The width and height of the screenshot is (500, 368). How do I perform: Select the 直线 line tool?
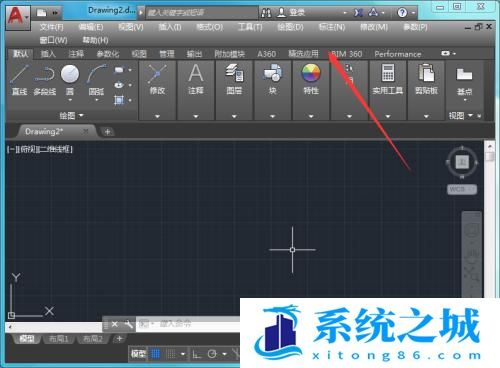coord(19,79)
